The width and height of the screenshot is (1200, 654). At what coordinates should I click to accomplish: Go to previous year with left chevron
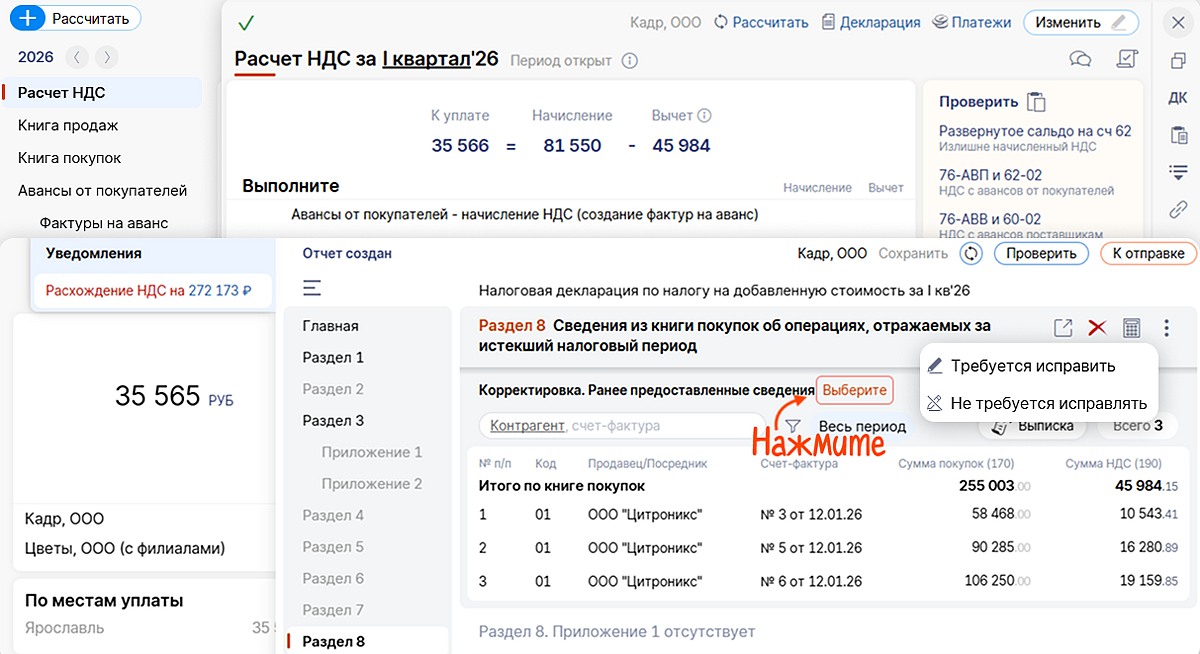78,57
